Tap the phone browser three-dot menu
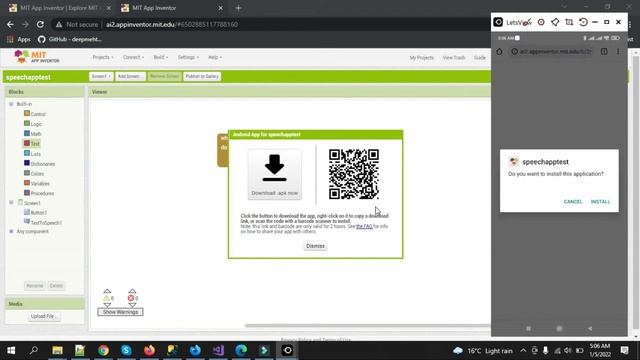The width and height of the screenshot is (640, 360). [x=618, y=51]
